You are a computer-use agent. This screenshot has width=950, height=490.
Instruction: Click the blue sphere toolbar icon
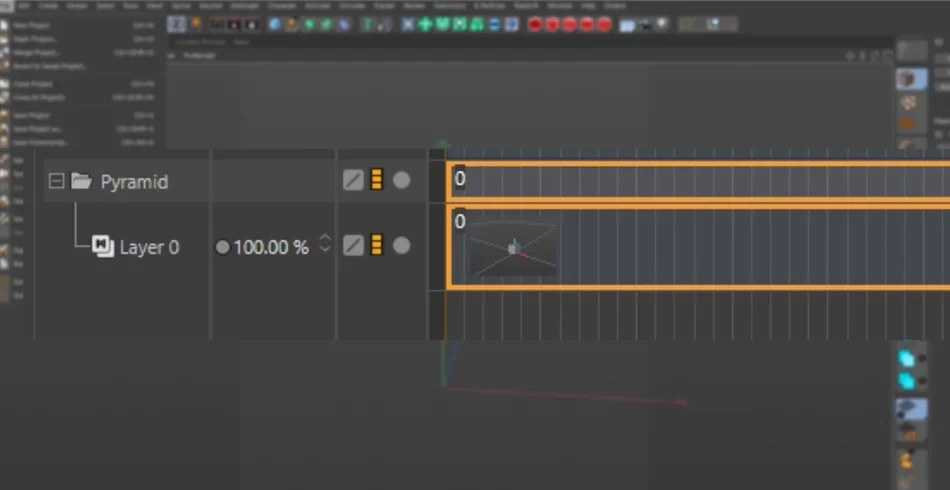click(274, 24)
